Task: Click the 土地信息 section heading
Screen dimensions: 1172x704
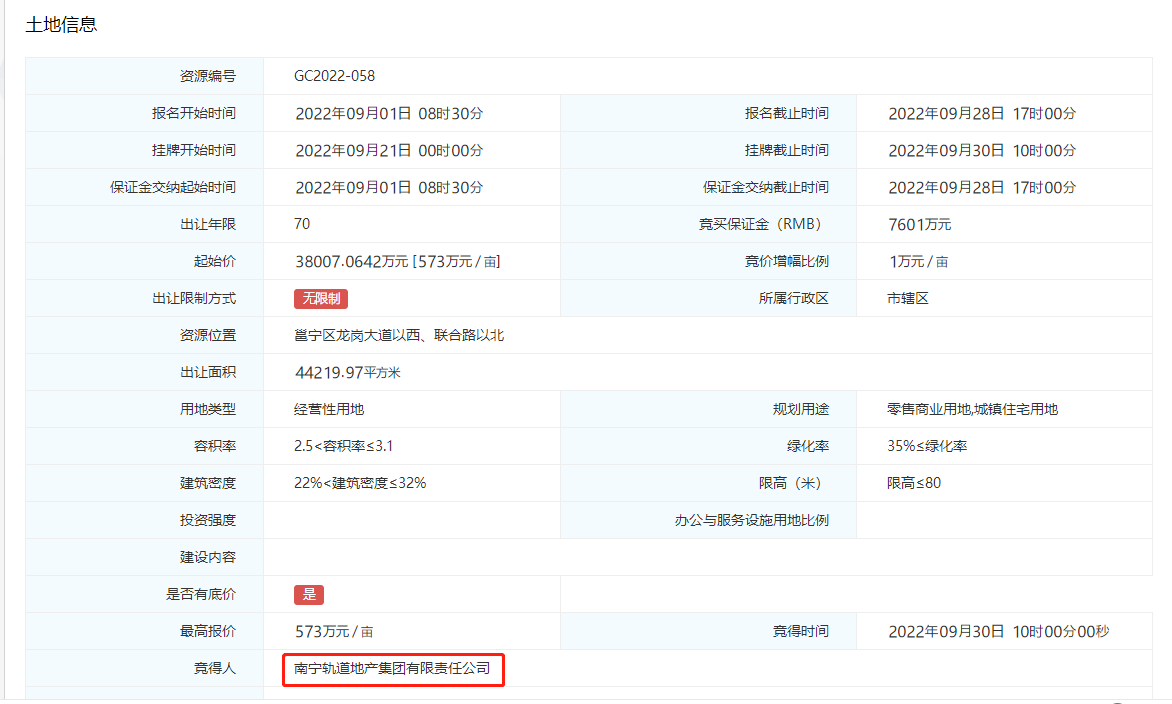Action: [x=61, y=25]
